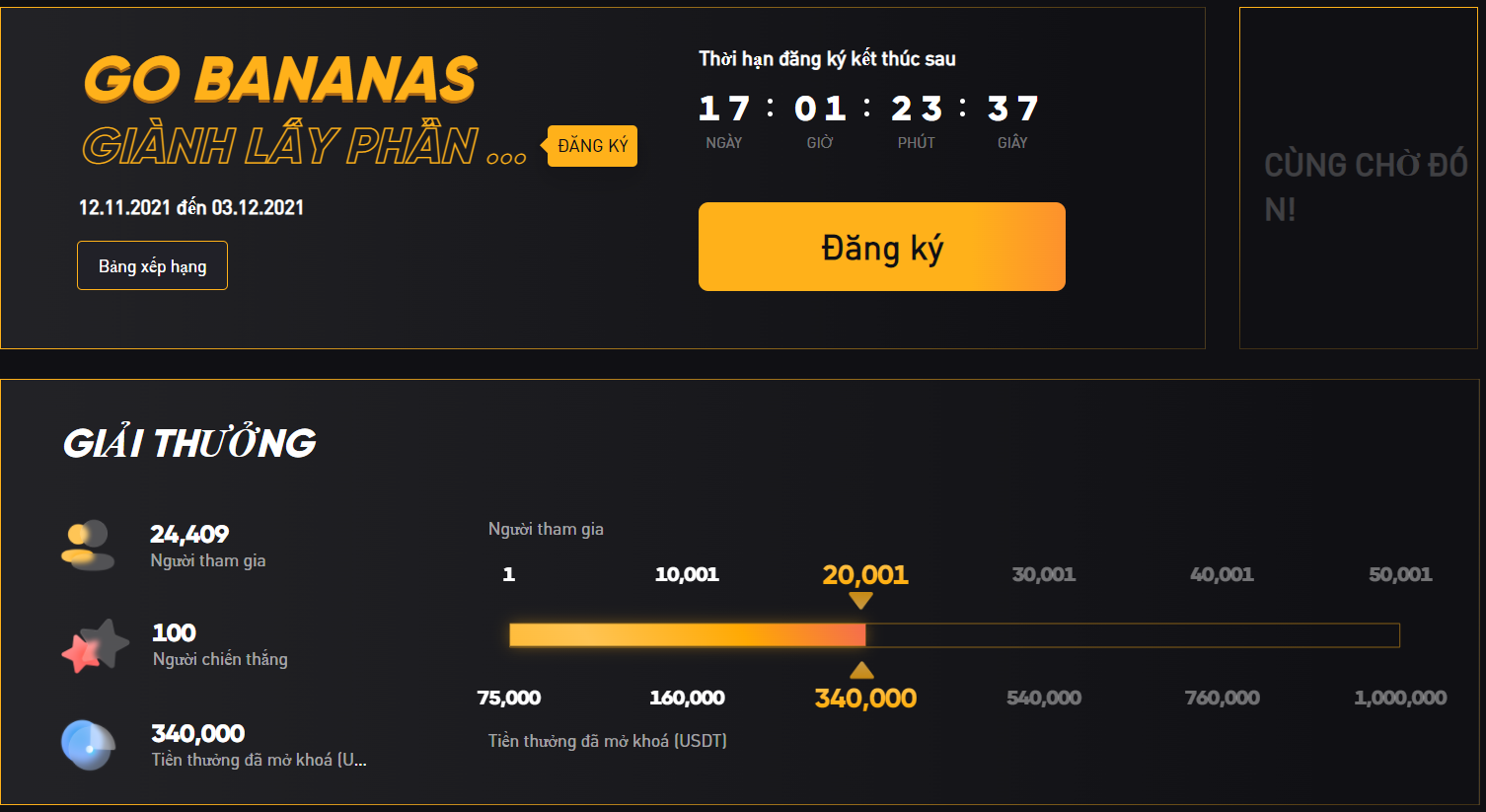Click the orange down-pointing triangle marker
This screenshot has width=1486, height=812.
(860, 600)
